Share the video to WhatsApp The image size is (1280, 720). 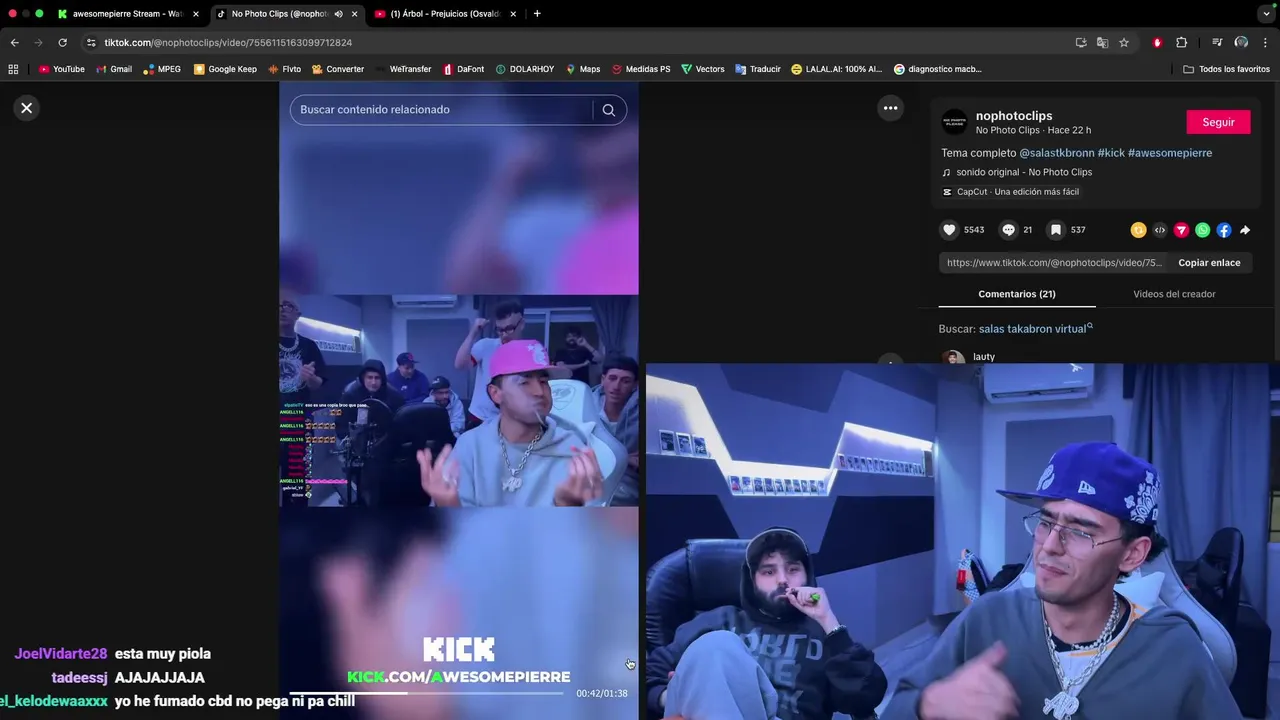point(1202,230)
